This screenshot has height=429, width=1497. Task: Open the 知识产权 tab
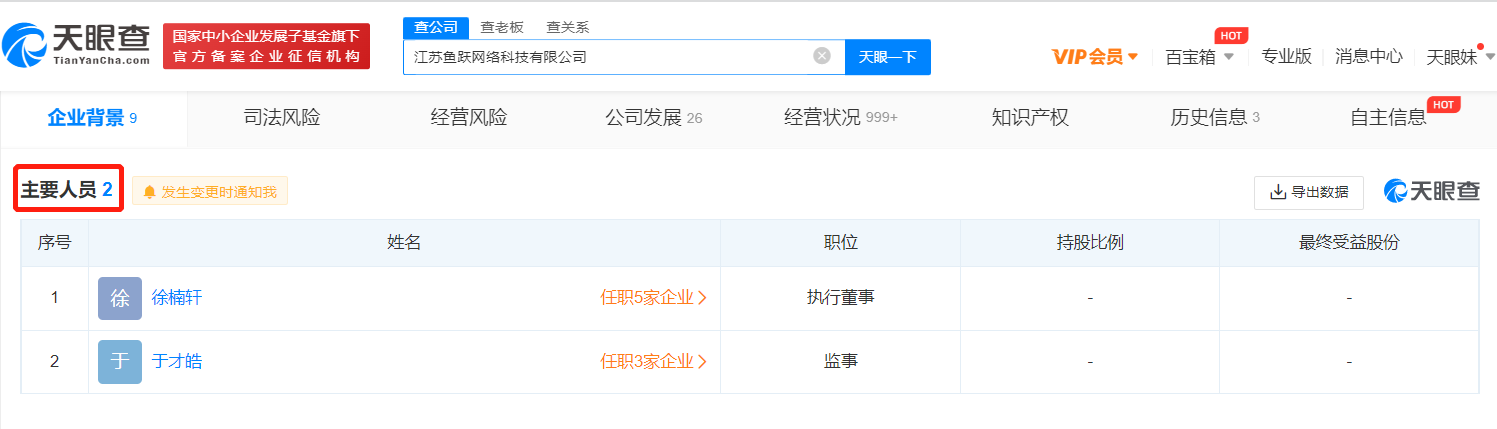click(1030, 118)
